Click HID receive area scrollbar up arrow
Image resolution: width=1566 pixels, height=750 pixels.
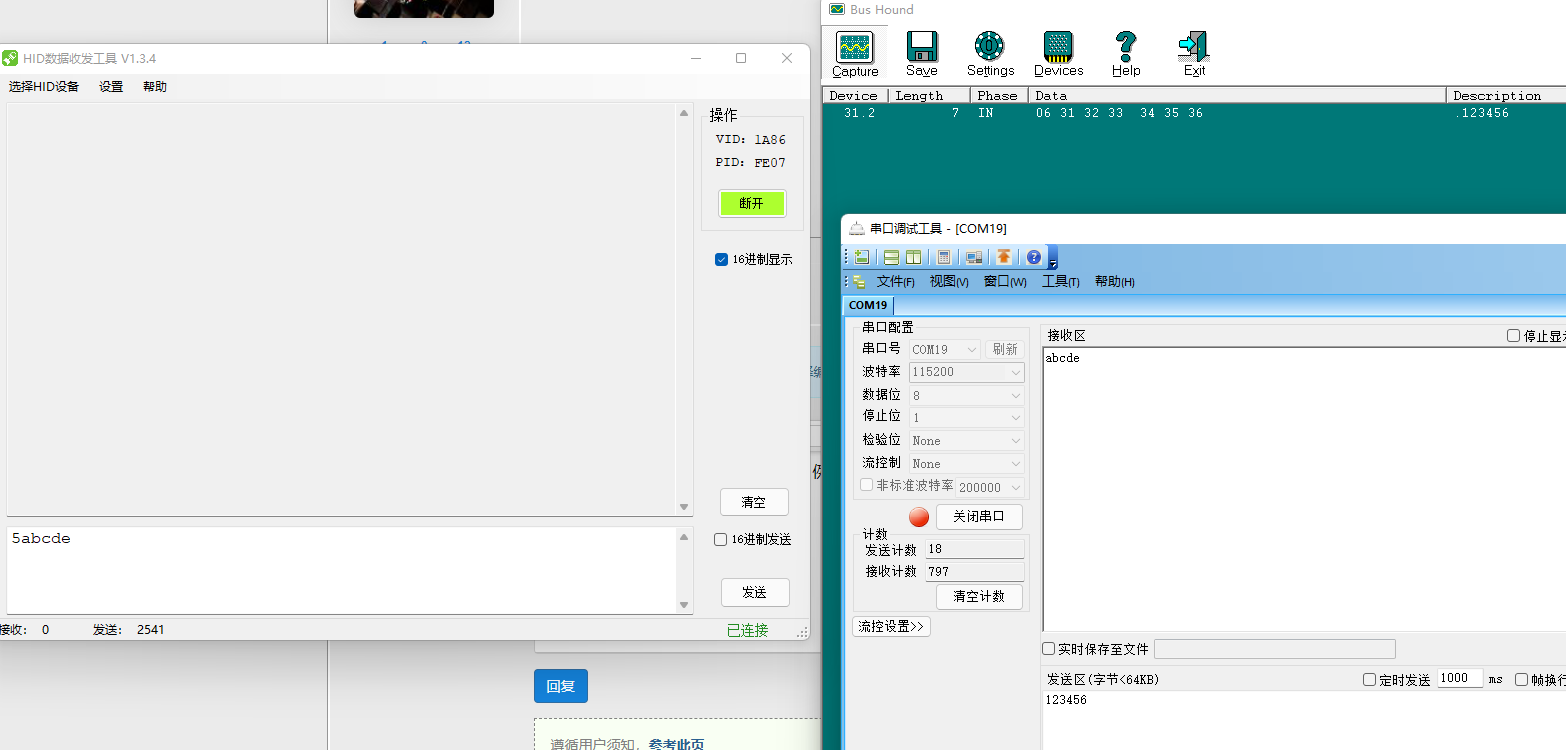(684, 113)
